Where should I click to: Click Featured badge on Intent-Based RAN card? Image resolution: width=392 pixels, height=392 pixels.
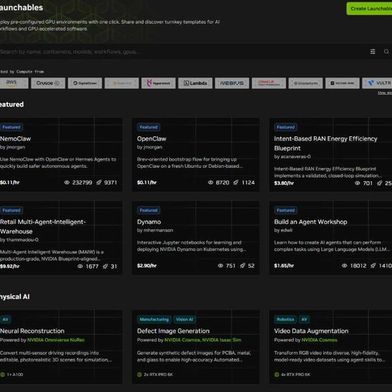click(286, 127)
